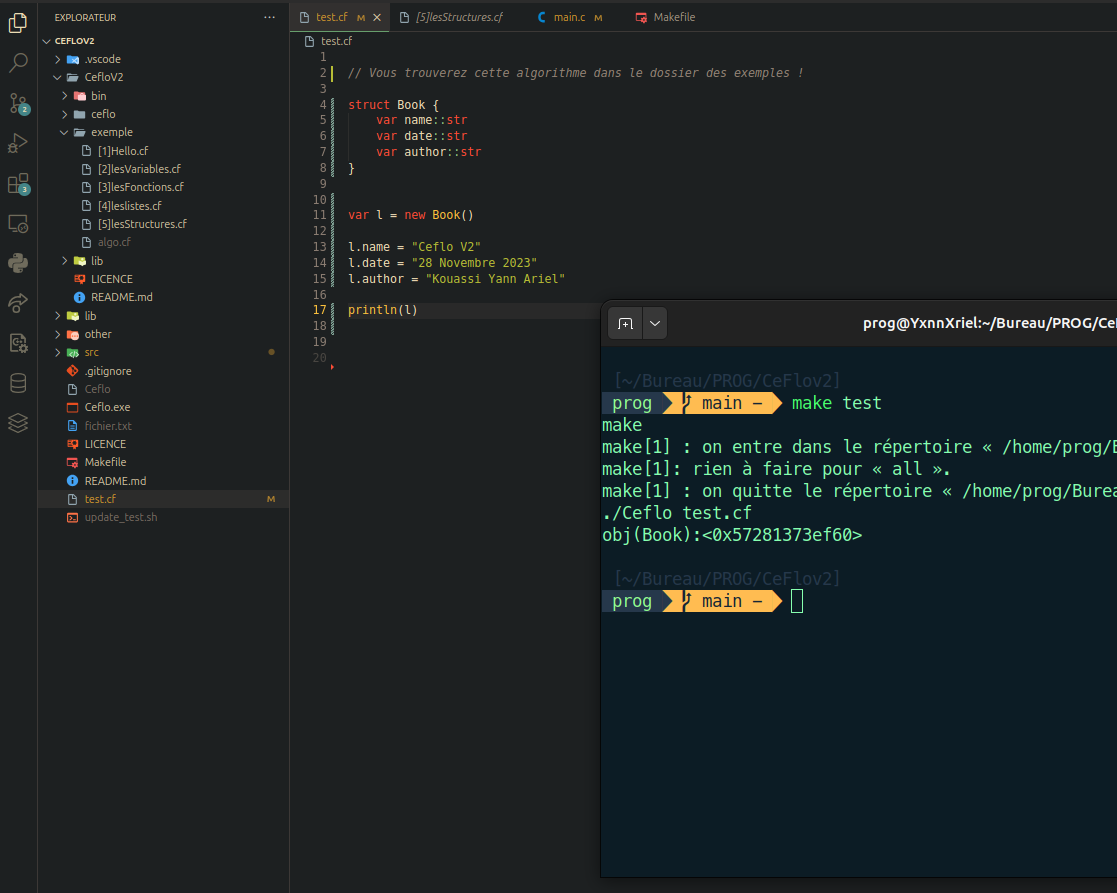Open [1]Hello.cf file
This screenshot has height=893, width=1117.
[x=123, y=151]
